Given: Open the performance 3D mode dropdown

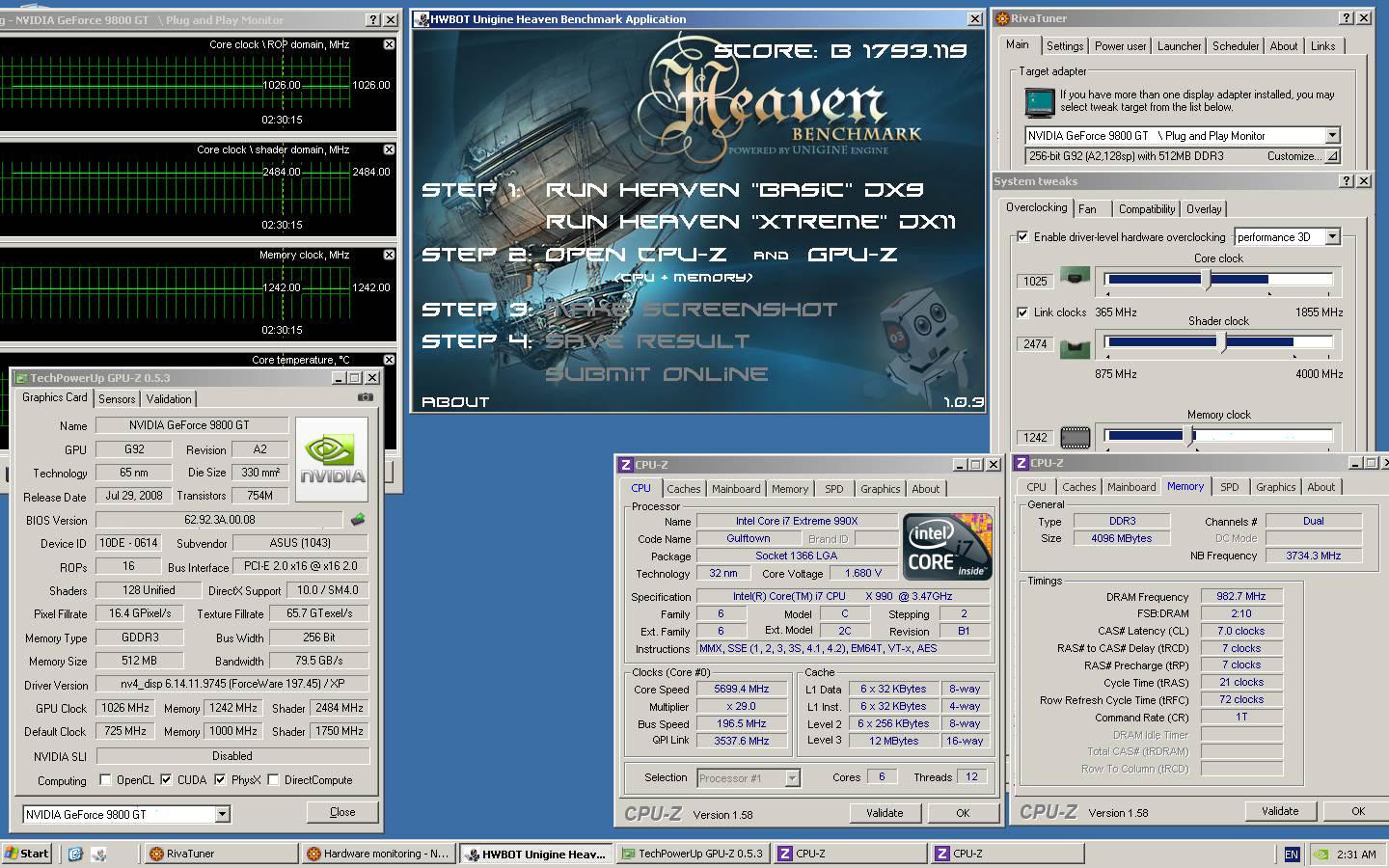Looking at the screenshot, I should 1332,237.
